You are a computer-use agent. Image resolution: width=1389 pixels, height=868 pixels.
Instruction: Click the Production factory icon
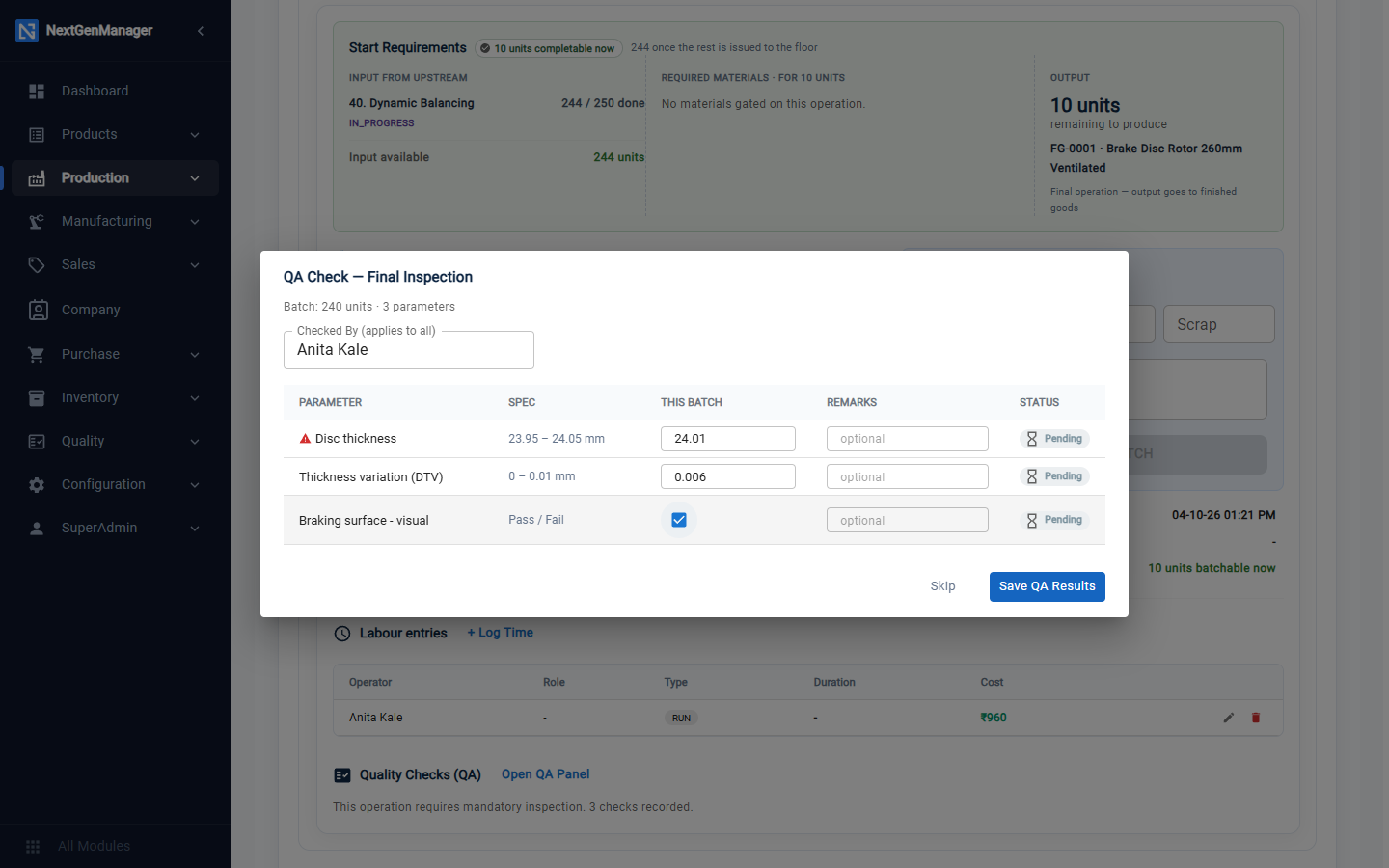point(37,177)
